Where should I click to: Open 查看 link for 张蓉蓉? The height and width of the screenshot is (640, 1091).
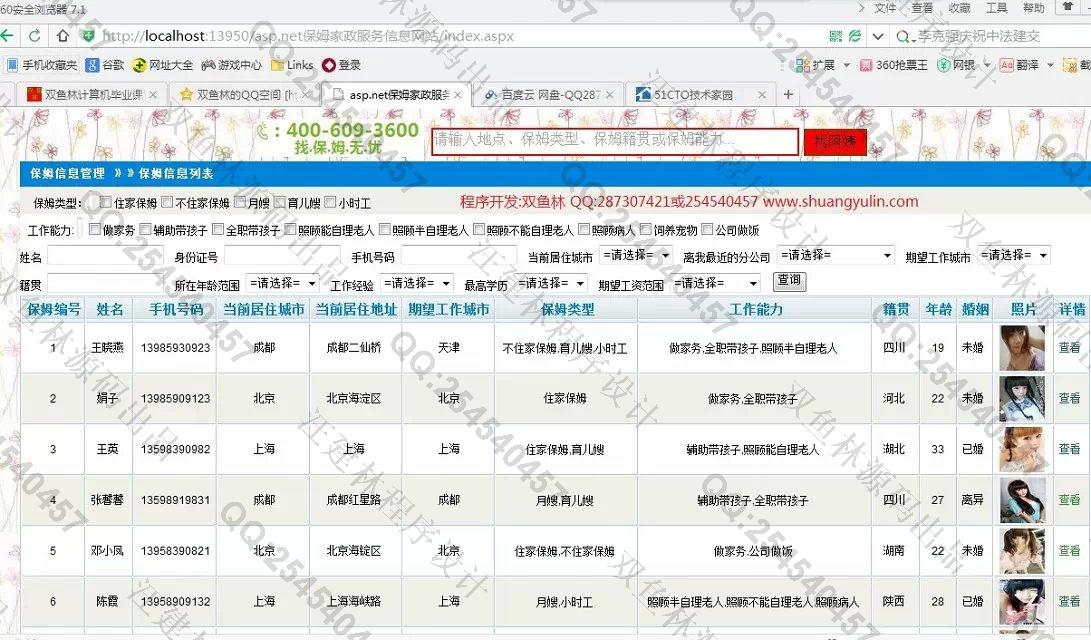[x=1069, y=499]
